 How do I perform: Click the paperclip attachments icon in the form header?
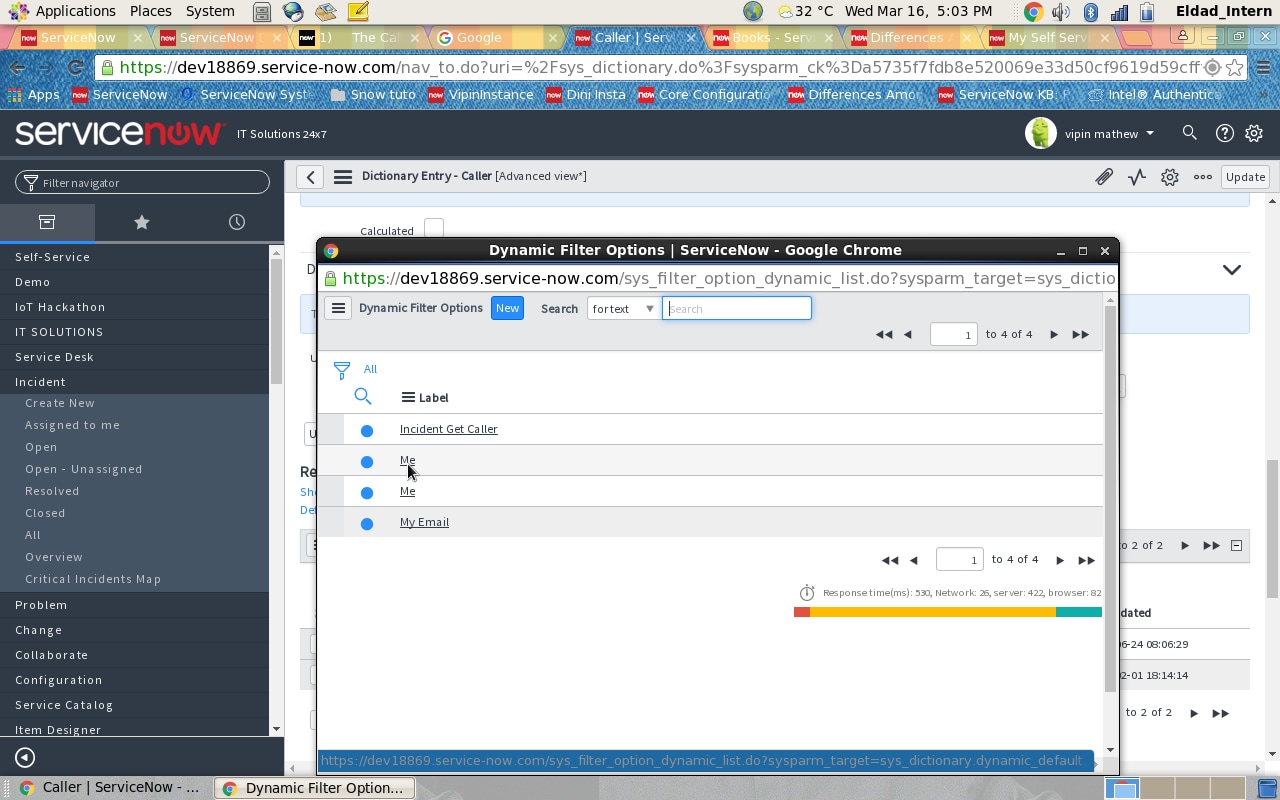point(1104,177)
